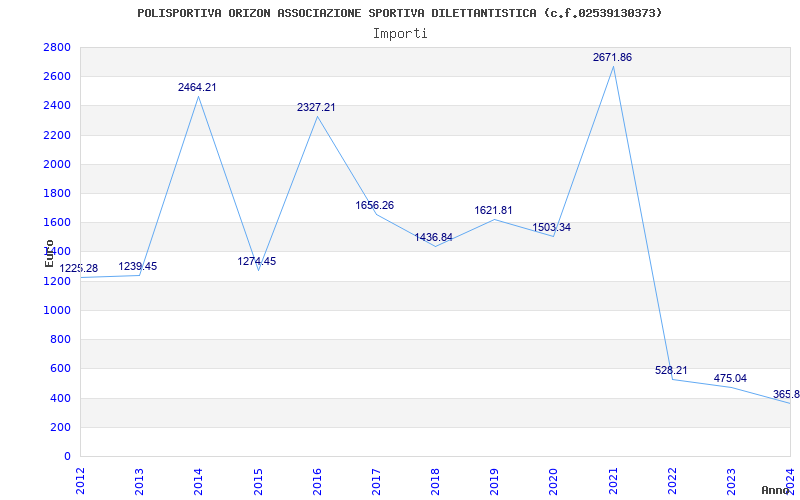Click the 2000 y-axis tick label
The height and width of the screenshot is (500, 800).
pos(58,164)
